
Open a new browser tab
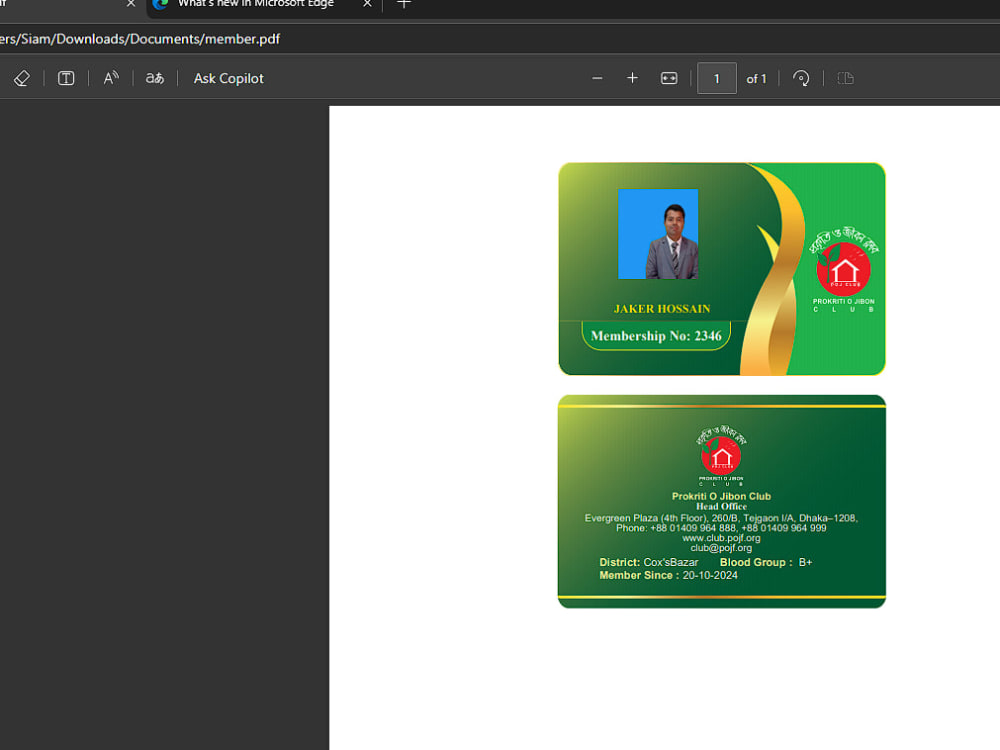(x=404, y=4)
